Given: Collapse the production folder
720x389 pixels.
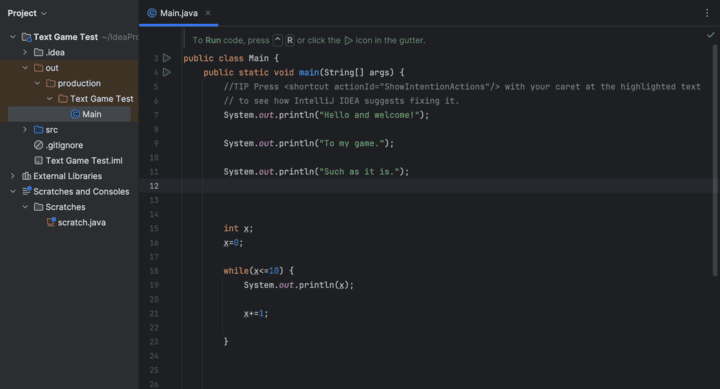Looking at the screenshot, I should (x=37, y=83).
